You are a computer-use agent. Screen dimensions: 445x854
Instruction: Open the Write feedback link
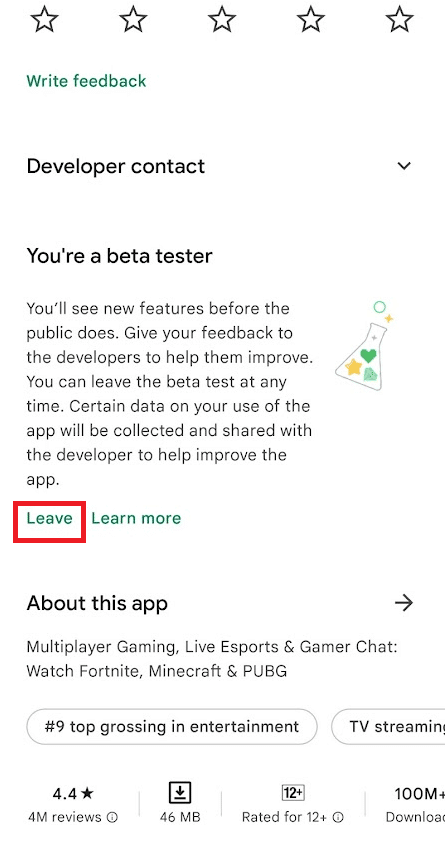point(86,81)
